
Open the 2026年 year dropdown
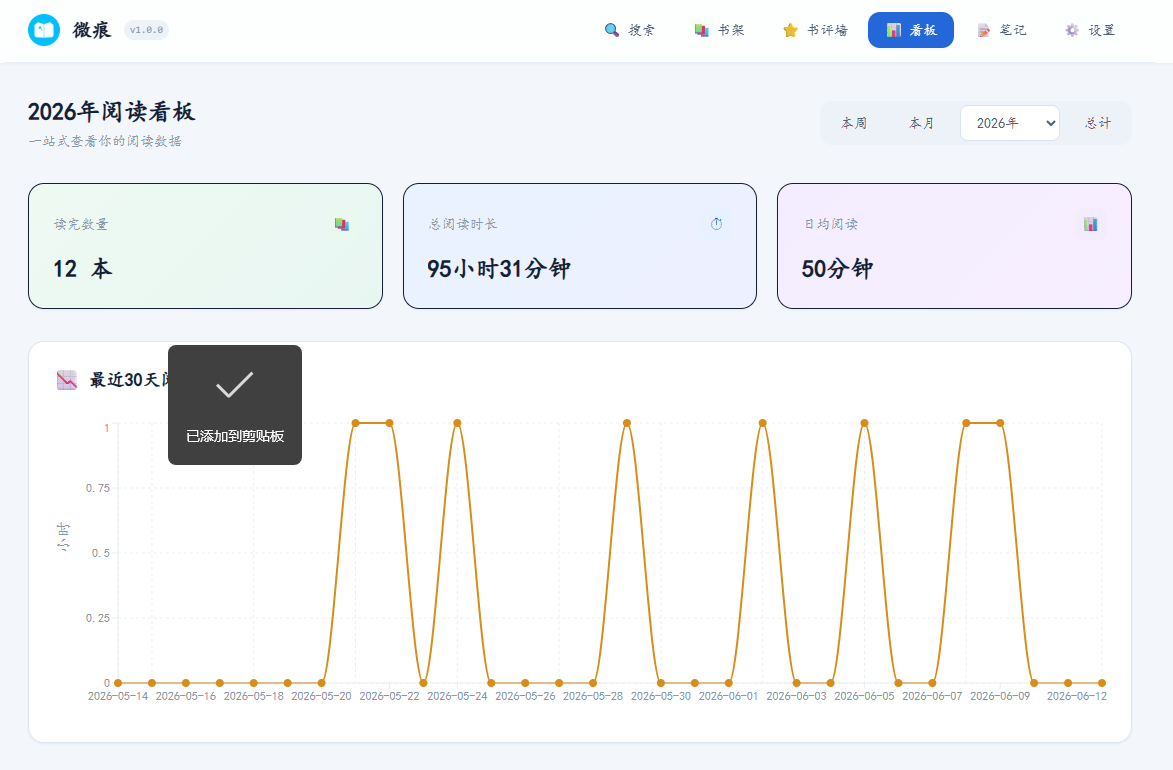point(1010,123)
